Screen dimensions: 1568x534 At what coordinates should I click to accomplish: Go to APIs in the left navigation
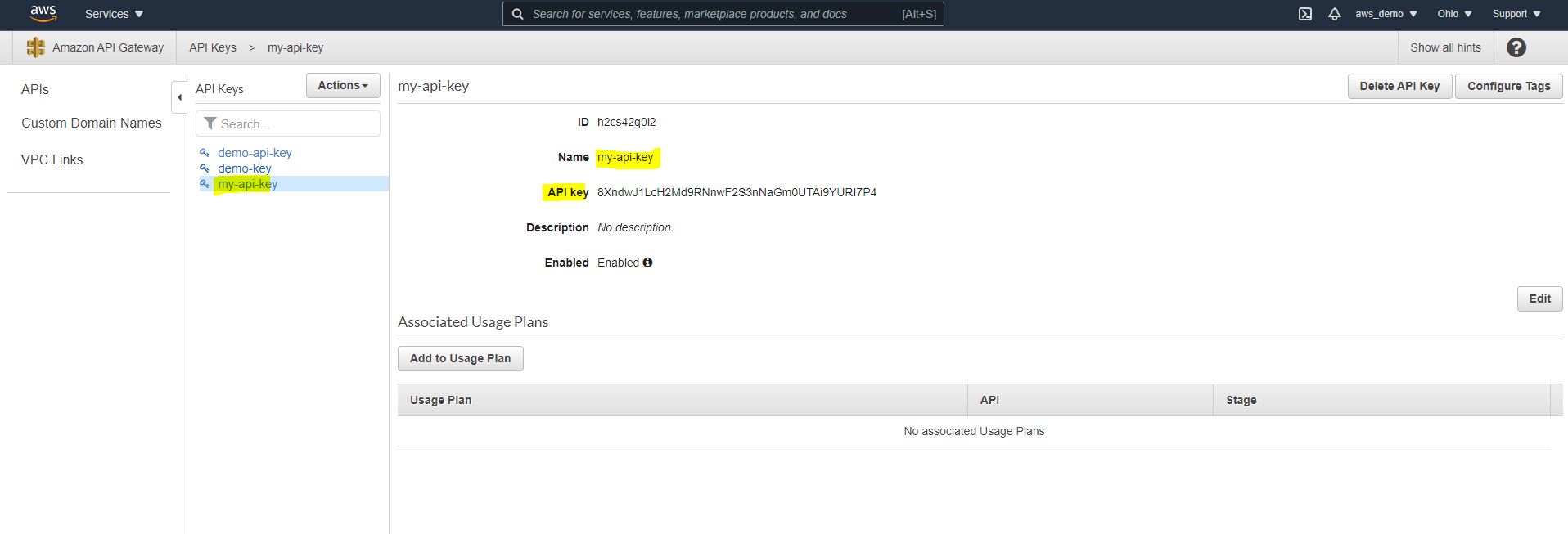[35, 89]
